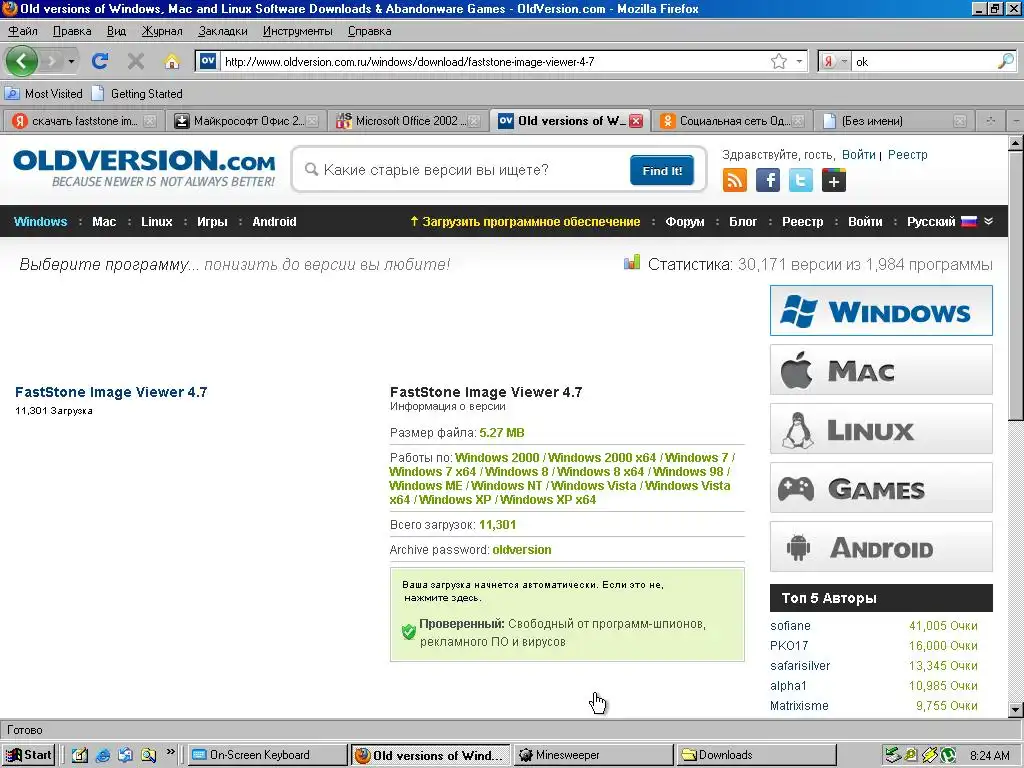Open the address bar history dropdown arrow
The height and width of the screenshot is (768, 1024).
click(799, 61)
